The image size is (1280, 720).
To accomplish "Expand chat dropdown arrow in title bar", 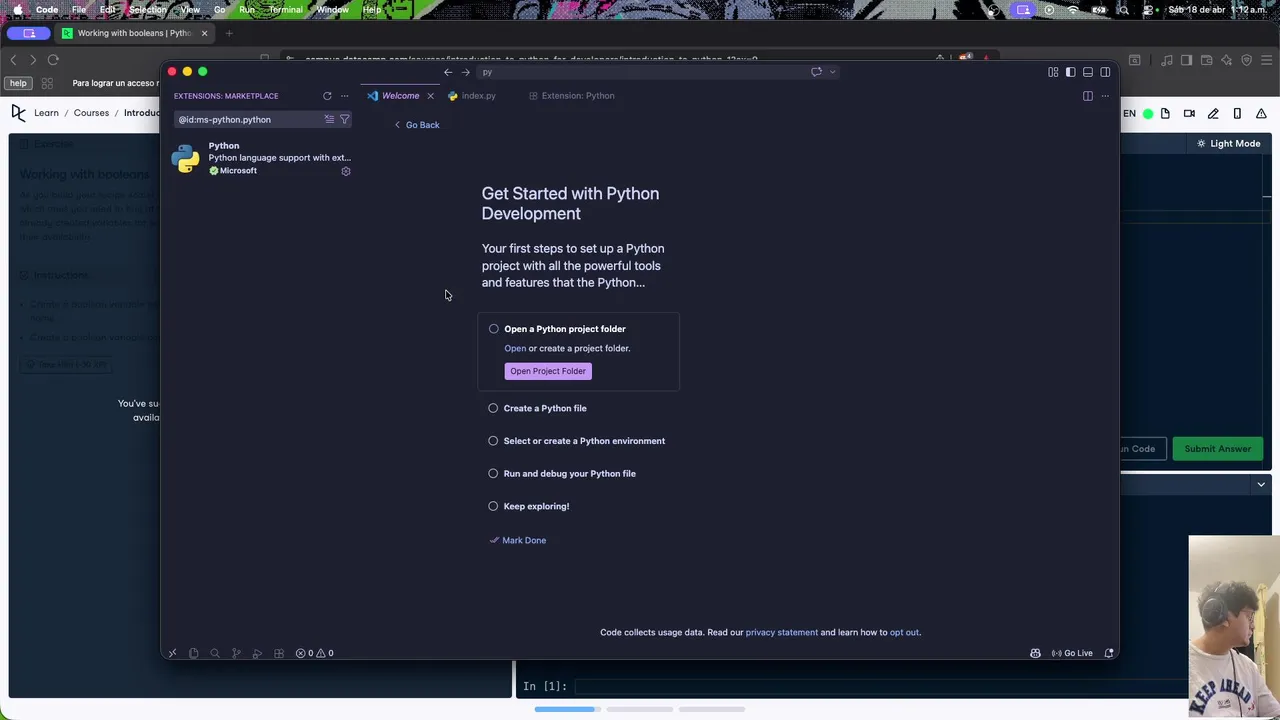I will click(x=832, y=72).
